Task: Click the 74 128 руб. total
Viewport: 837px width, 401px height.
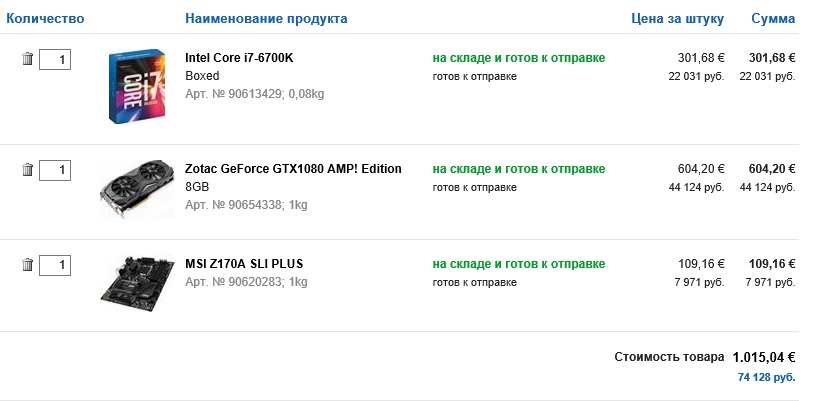Action: click(x=766, y=377)
